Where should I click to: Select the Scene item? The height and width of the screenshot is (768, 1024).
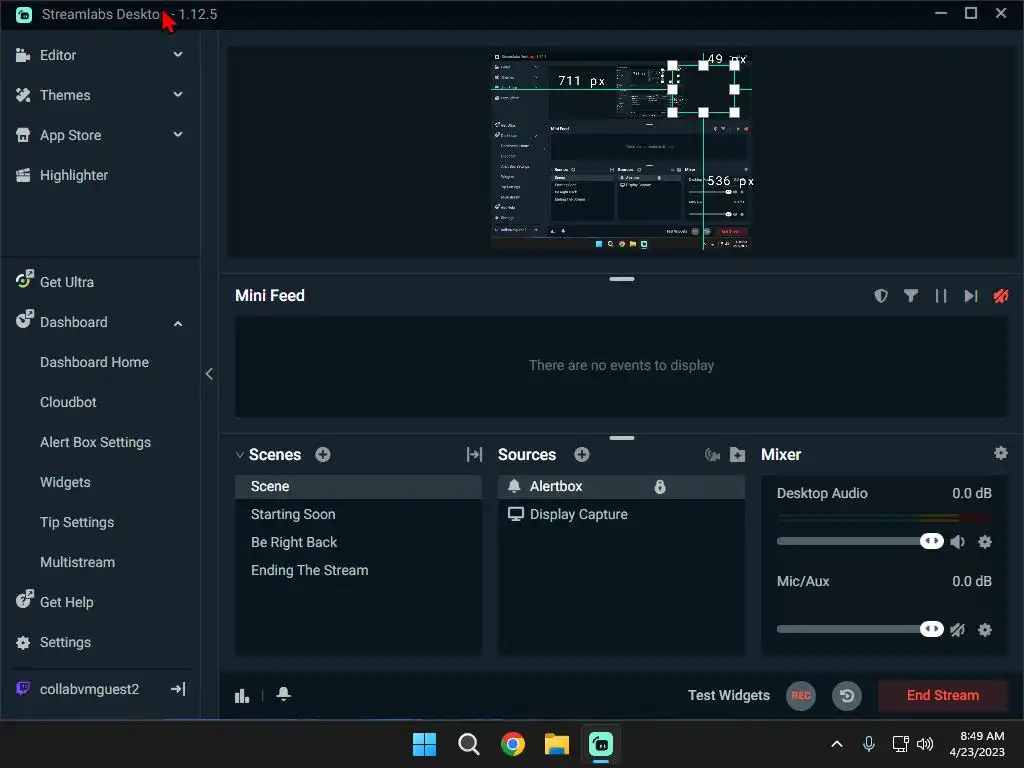point(358,487)
